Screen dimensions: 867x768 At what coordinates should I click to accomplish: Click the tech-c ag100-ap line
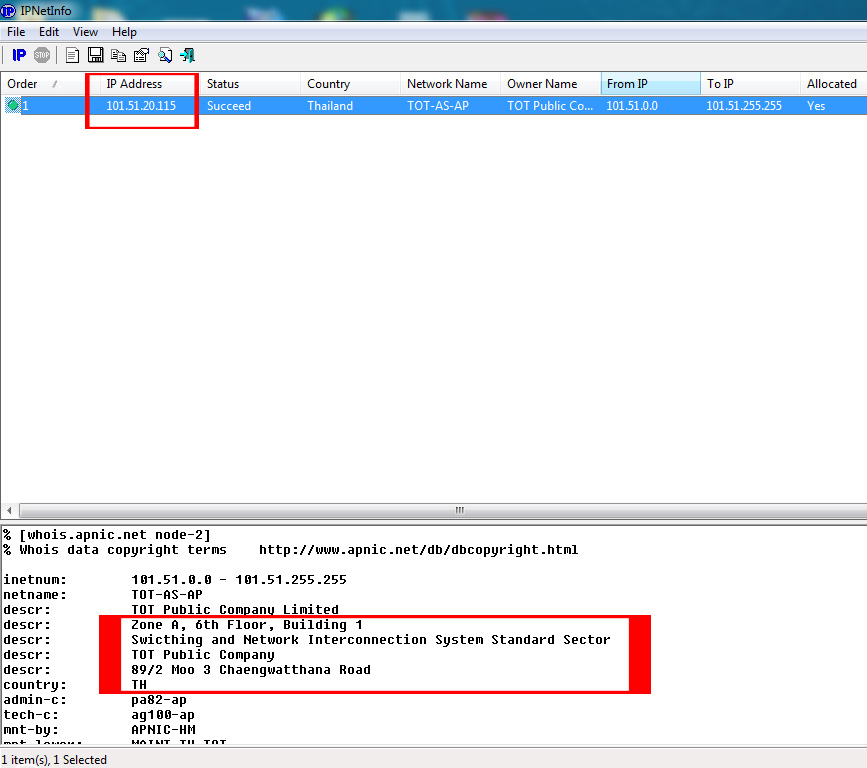coord(99,714)
